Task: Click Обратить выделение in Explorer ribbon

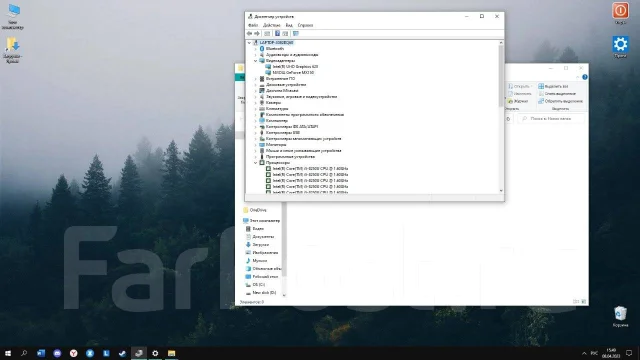Action: point(560,101)
